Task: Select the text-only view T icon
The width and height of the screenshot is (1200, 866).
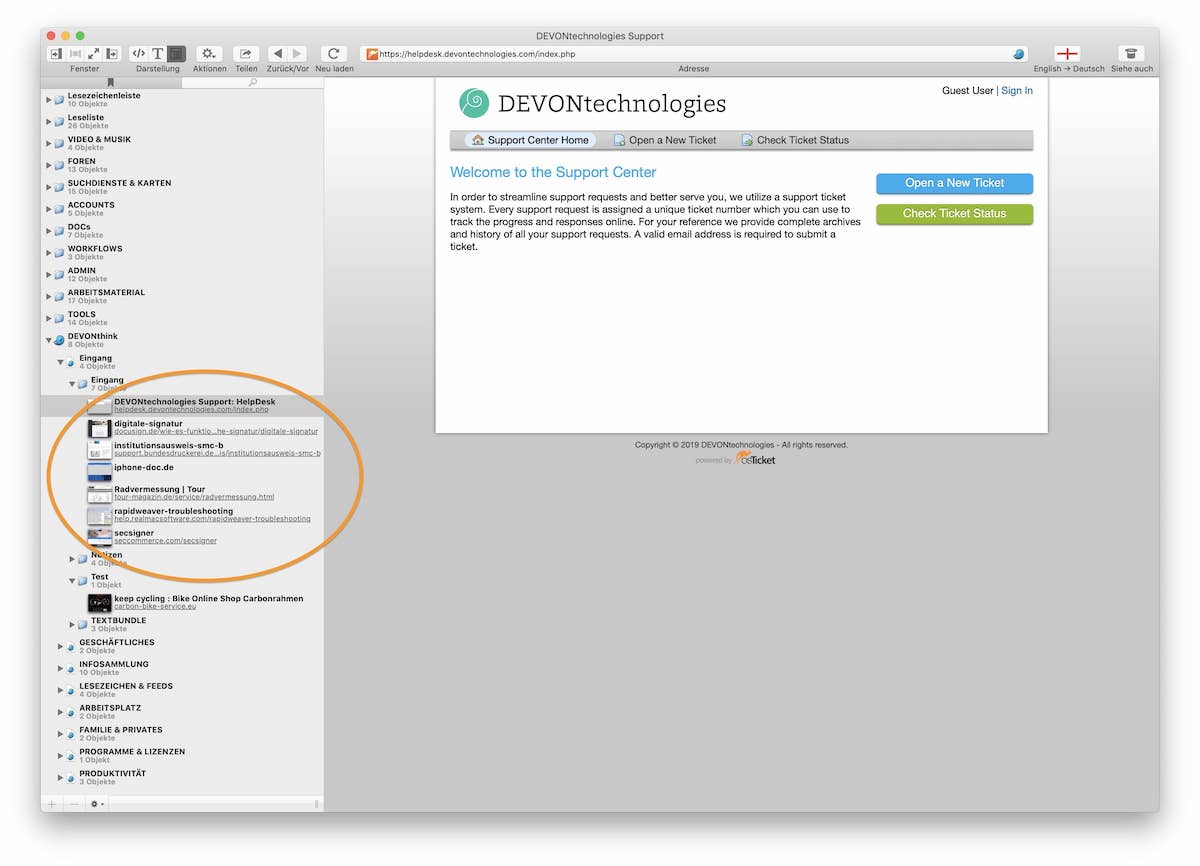Action: click(157, 54)
